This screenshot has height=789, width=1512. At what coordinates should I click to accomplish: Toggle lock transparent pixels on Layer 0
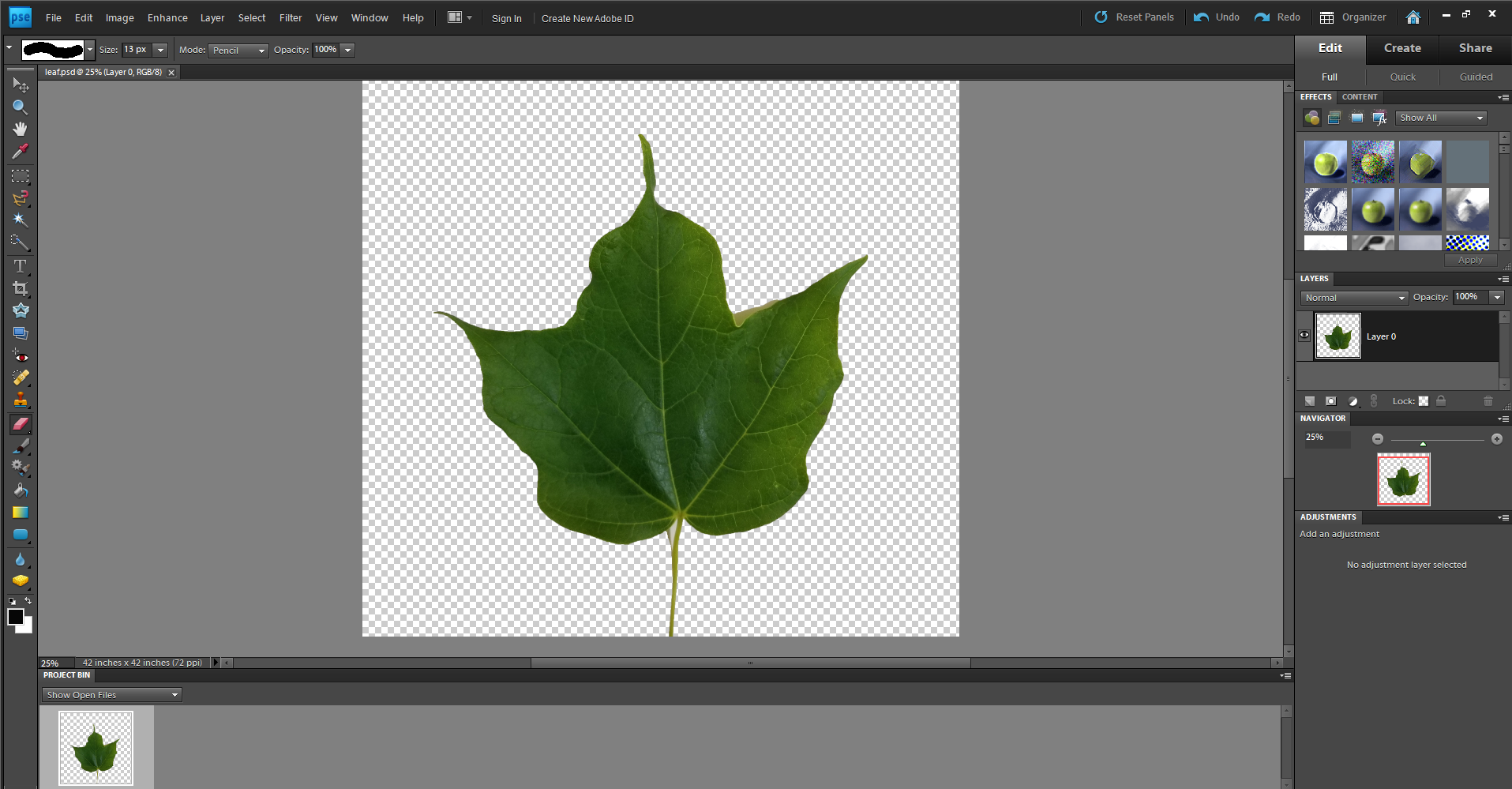click(x=1423, y=401)
